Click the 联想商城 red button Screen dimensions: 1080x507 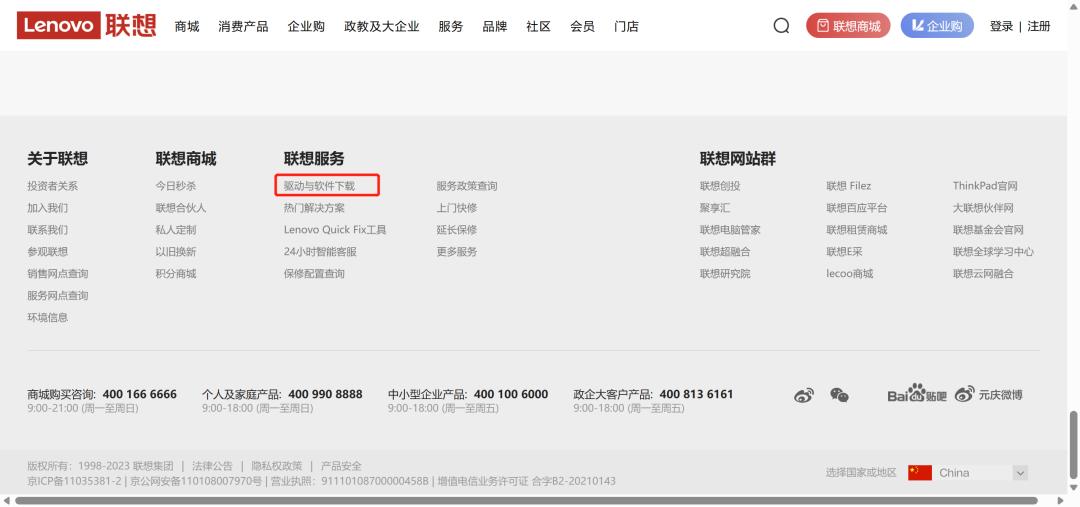848,26
